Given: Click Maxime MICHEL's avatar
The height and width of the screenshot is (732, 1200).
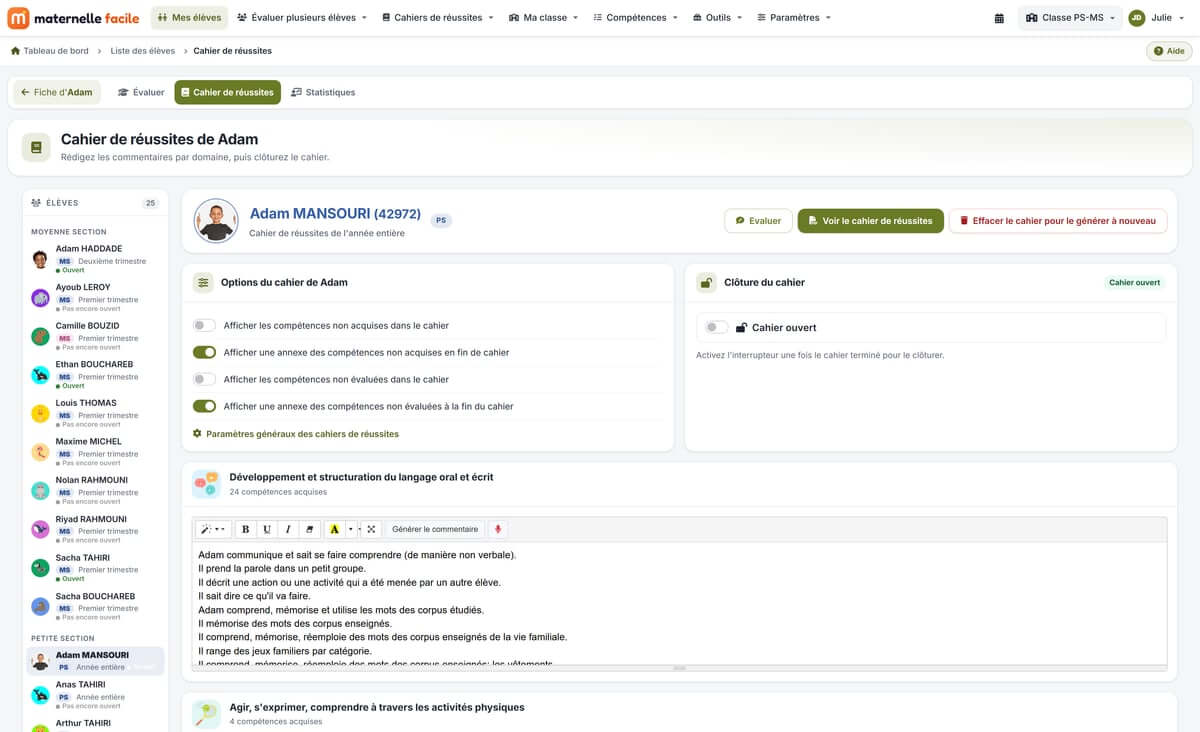Looking at the screenshot, I should 40,452.
